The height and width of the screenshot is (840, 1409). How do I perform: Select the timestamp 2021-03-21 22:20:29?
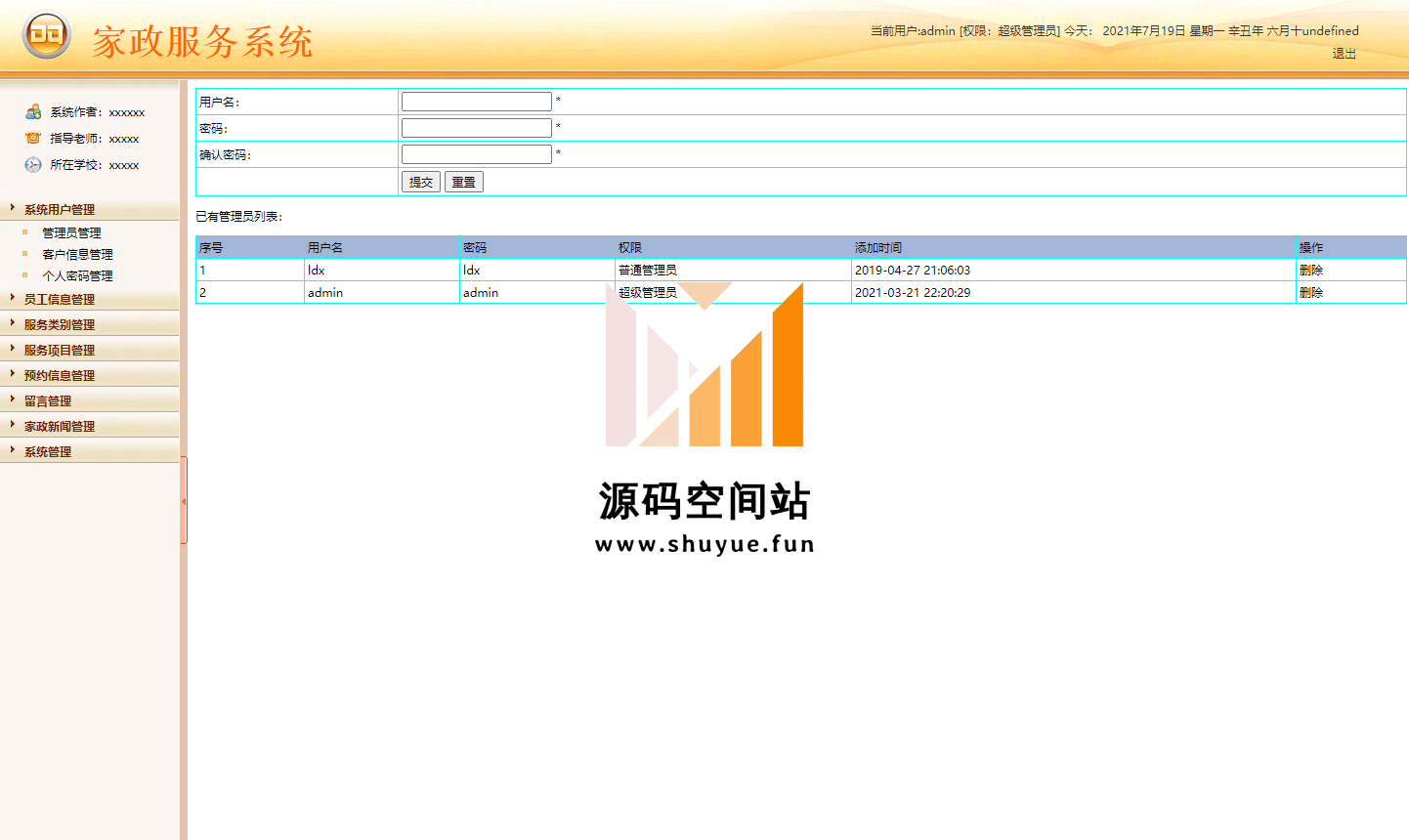point(913,292)
